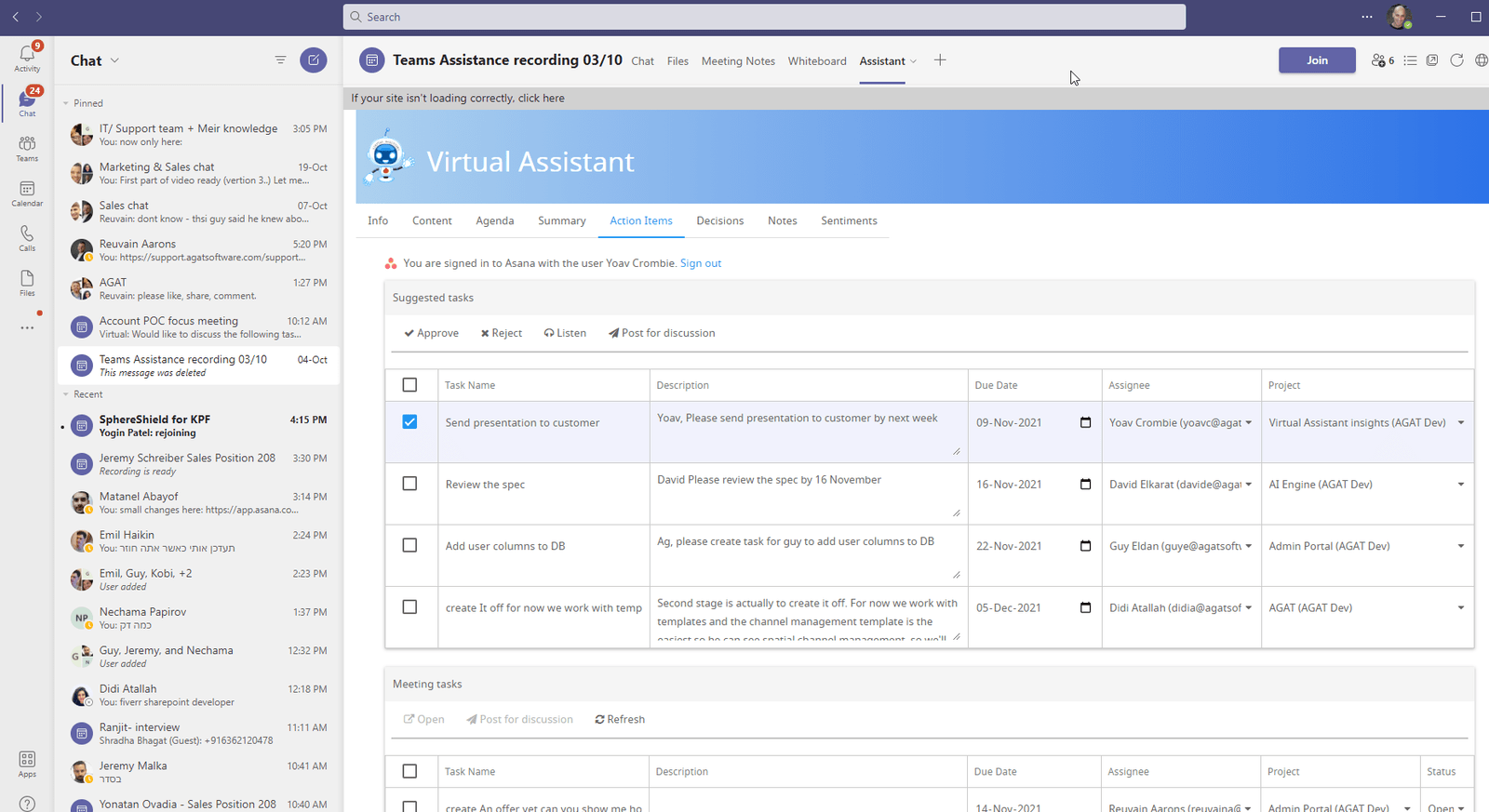Open Admin Portal project dropdown for Add user columns

click(x=1460, y=546)
